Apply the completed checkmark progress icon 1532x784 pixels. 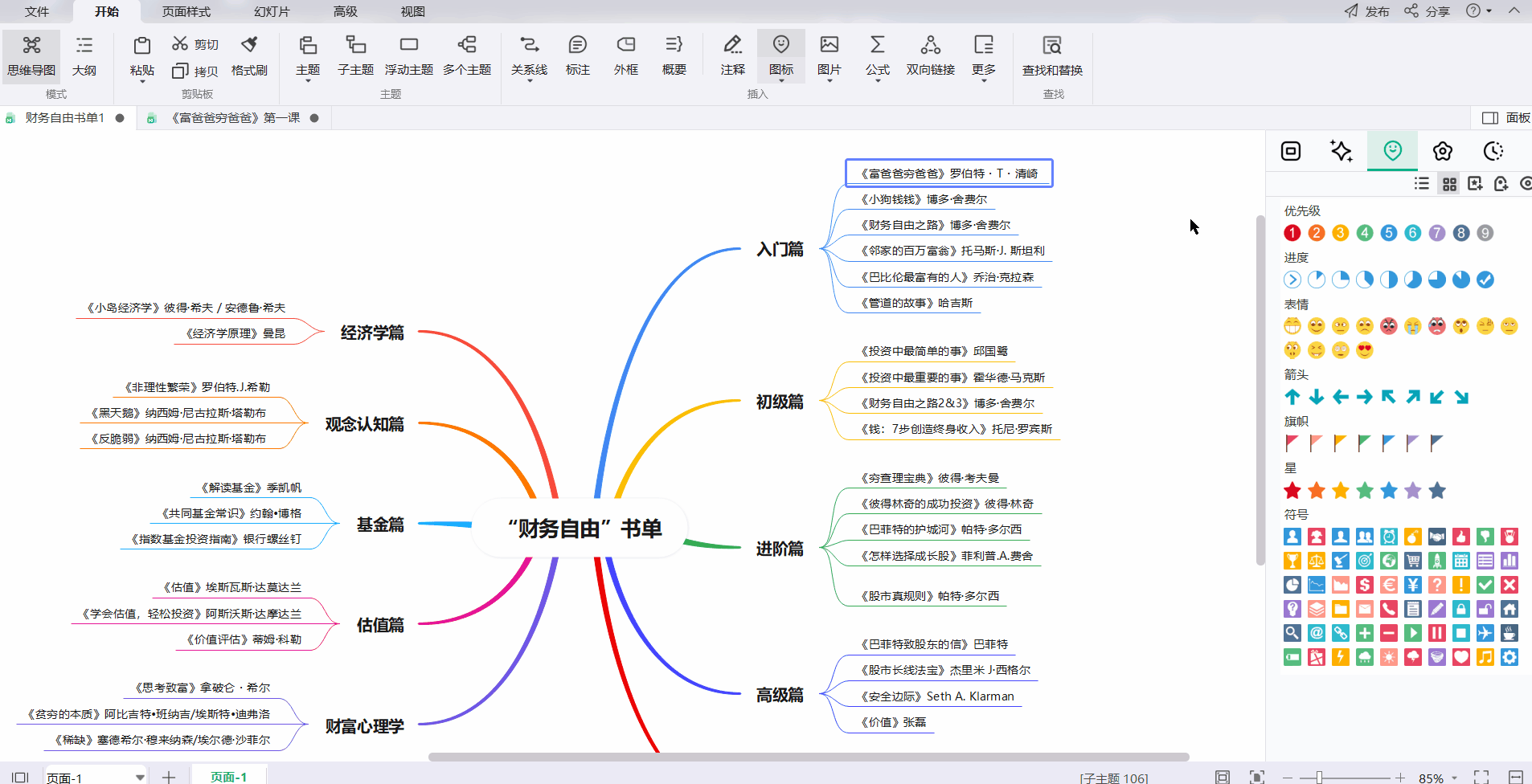[x=1485, y=280]
